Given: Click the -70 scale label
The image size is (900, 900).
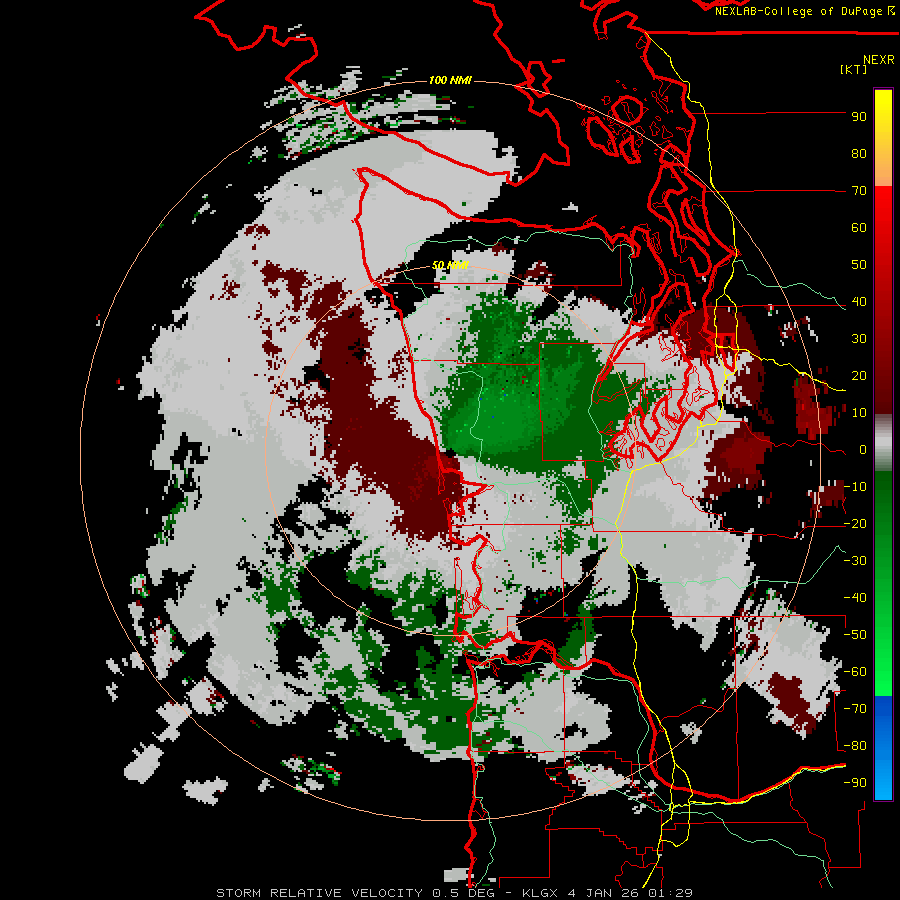Looking at the screenshot, I should pyautogui.click(x=855, y=709).
